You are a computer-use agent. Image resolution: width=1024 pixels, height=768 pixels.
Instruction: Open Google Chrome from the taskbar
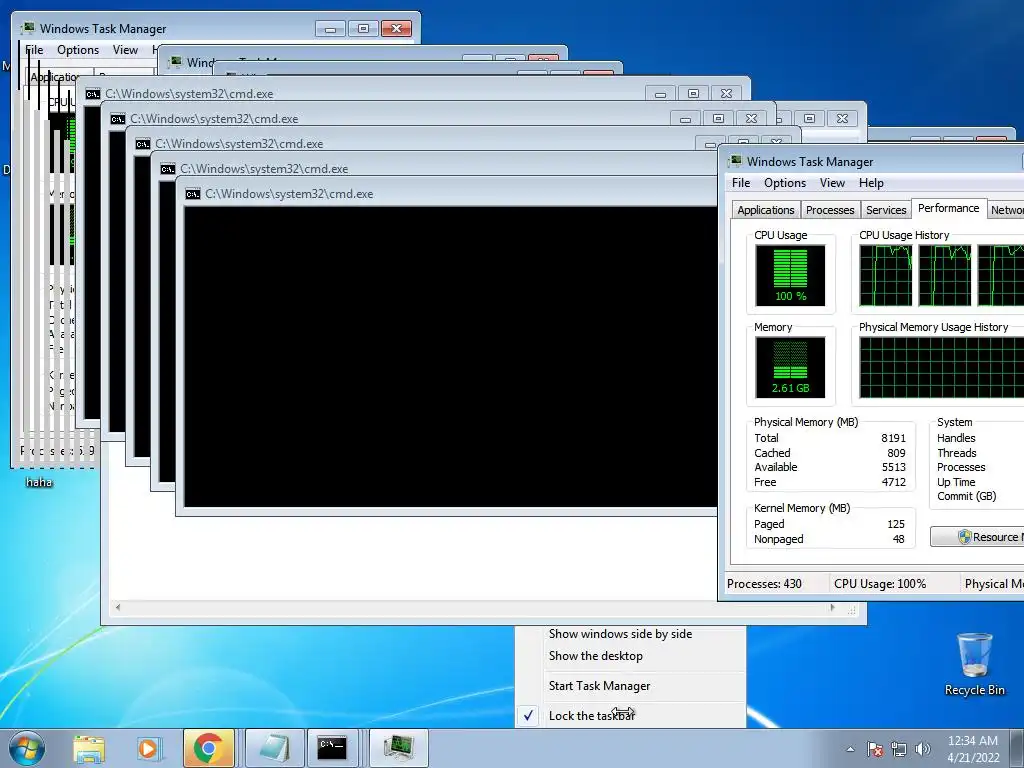click(208, 748)
